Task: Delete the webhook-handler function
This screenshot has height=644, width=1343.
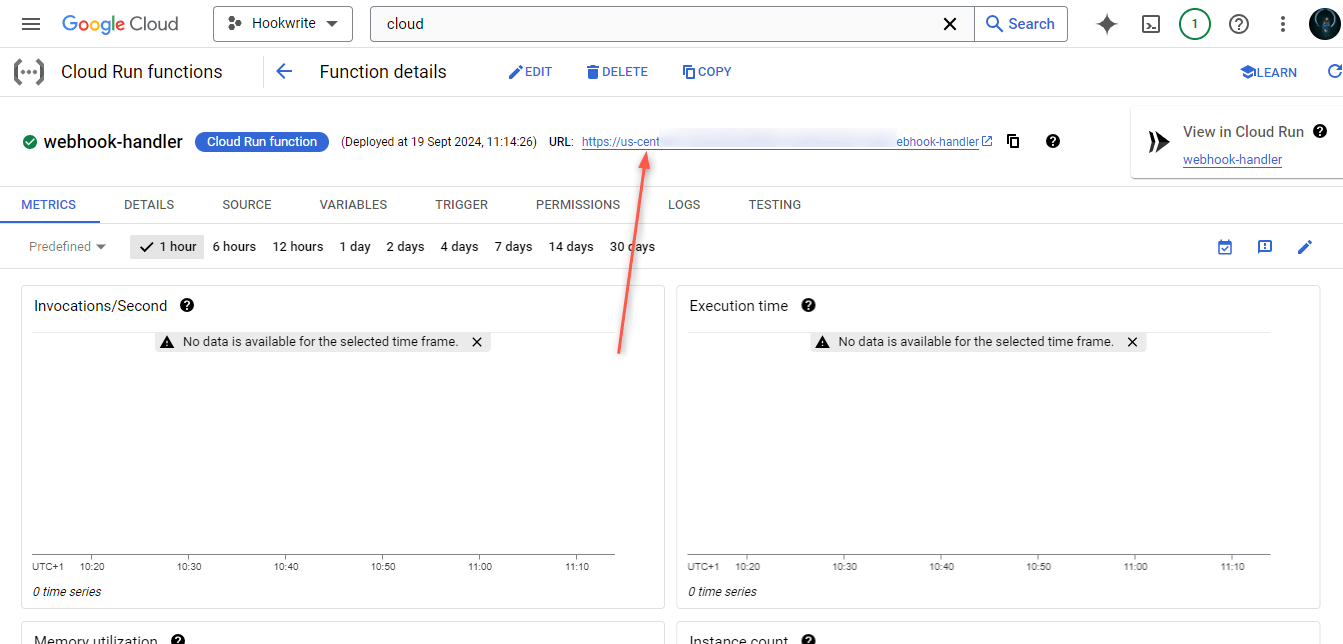Action: 617,71
